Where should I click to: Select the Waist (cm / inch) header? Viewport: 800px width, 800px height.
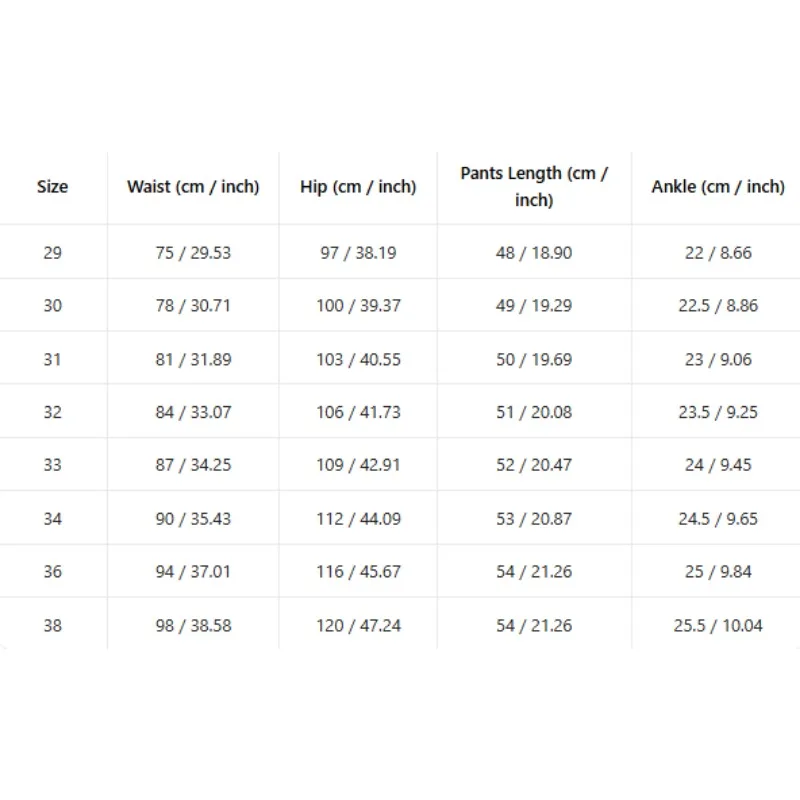tap(193, 187)
